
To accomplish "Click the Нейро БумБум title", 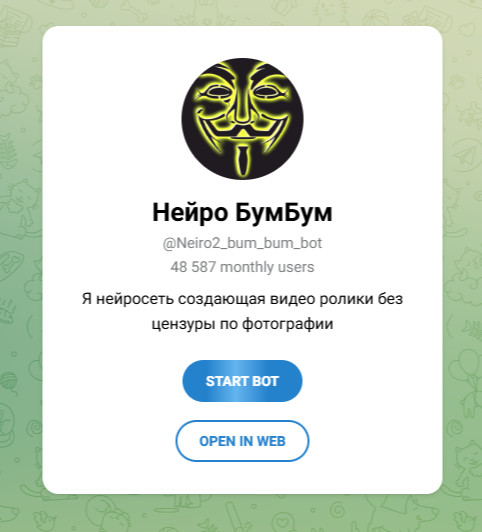I will tap(242, 213).
